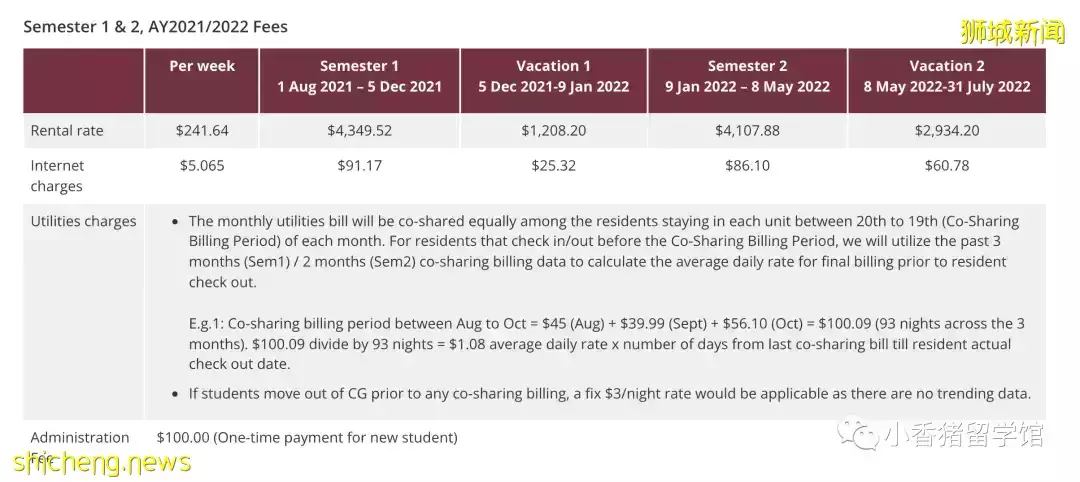Click the $1,208.20 Vacation 1 rental cell

[x=554, y=131]
